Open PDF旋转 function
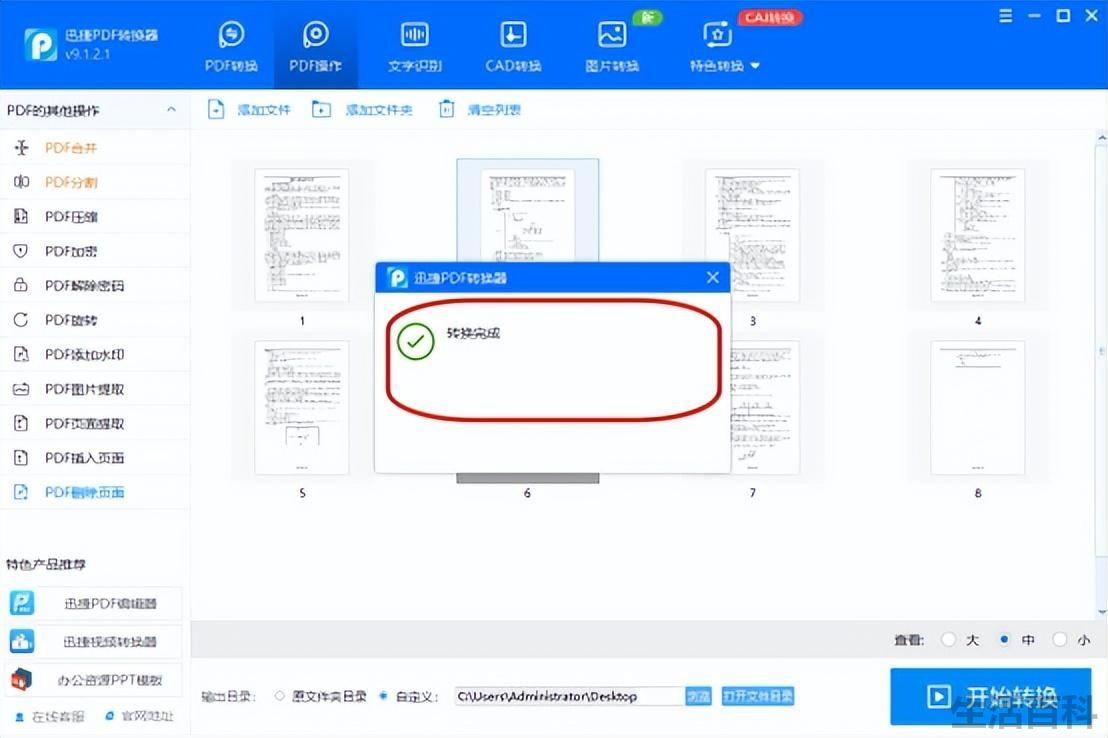The width and height of the screenshot is (1108, 738). [x=95, y=320]
